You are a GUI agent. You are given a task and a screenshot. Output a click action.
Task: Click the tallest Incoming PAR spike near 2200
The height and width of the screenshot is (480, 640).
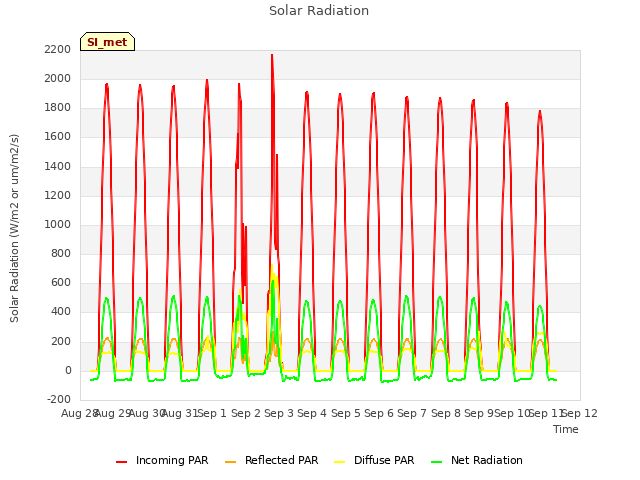pyautogui.click(x=272, y=56)
